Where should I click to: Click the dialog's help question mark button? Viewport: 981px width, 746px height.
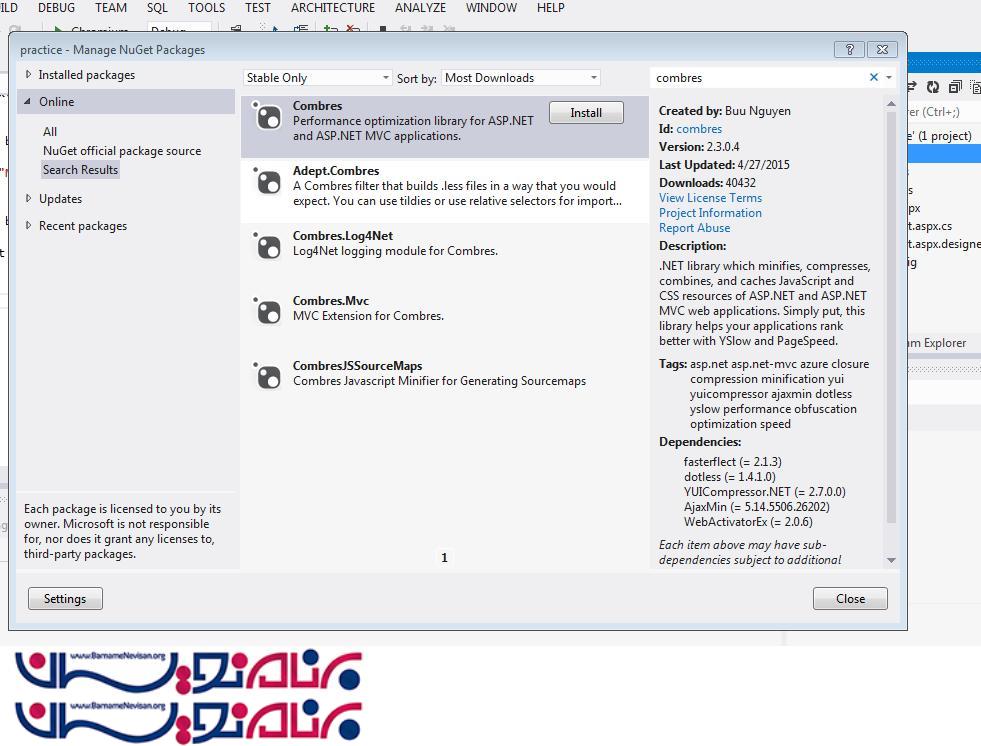[x=849, y=50]
